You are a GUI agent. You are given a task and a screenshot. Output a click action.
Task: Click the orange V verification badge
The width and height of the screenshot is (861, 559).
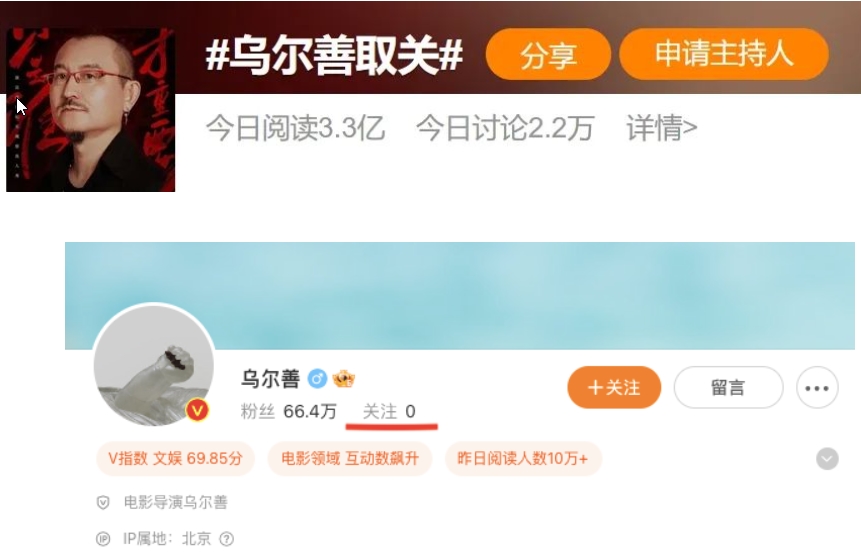click(197, 410)
